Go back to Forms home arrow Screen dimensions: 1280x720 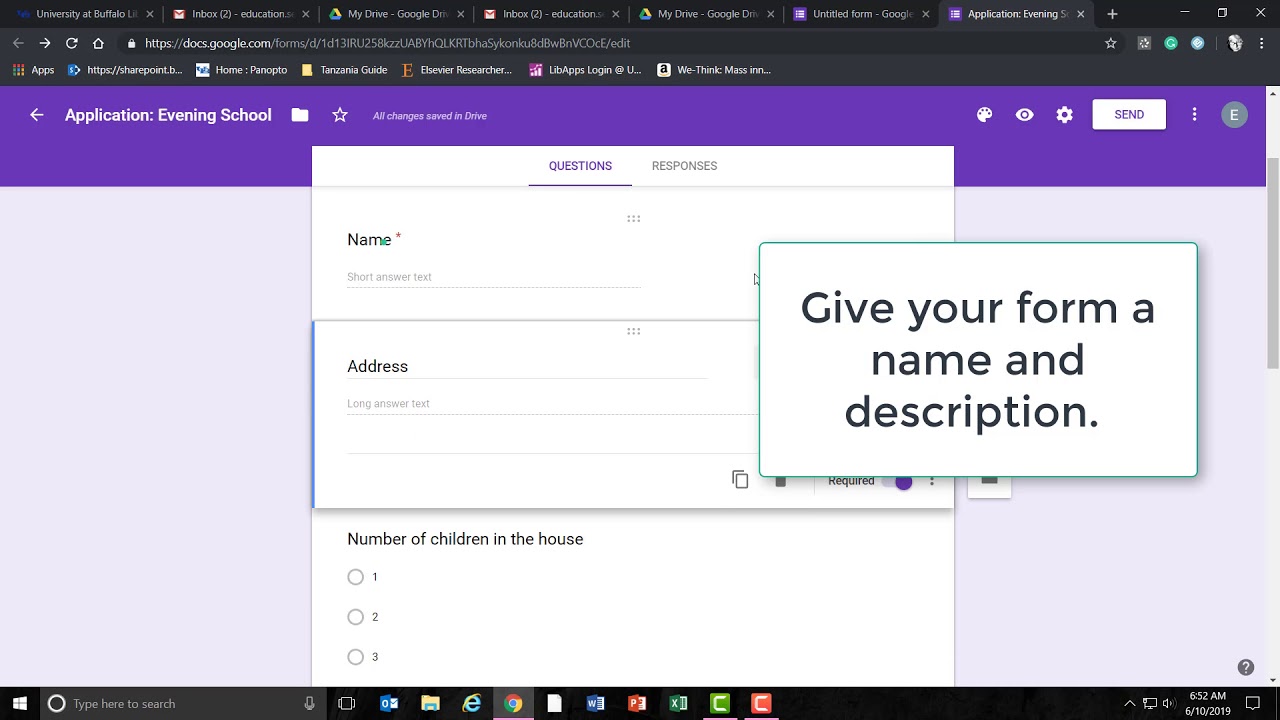[37, 115]
